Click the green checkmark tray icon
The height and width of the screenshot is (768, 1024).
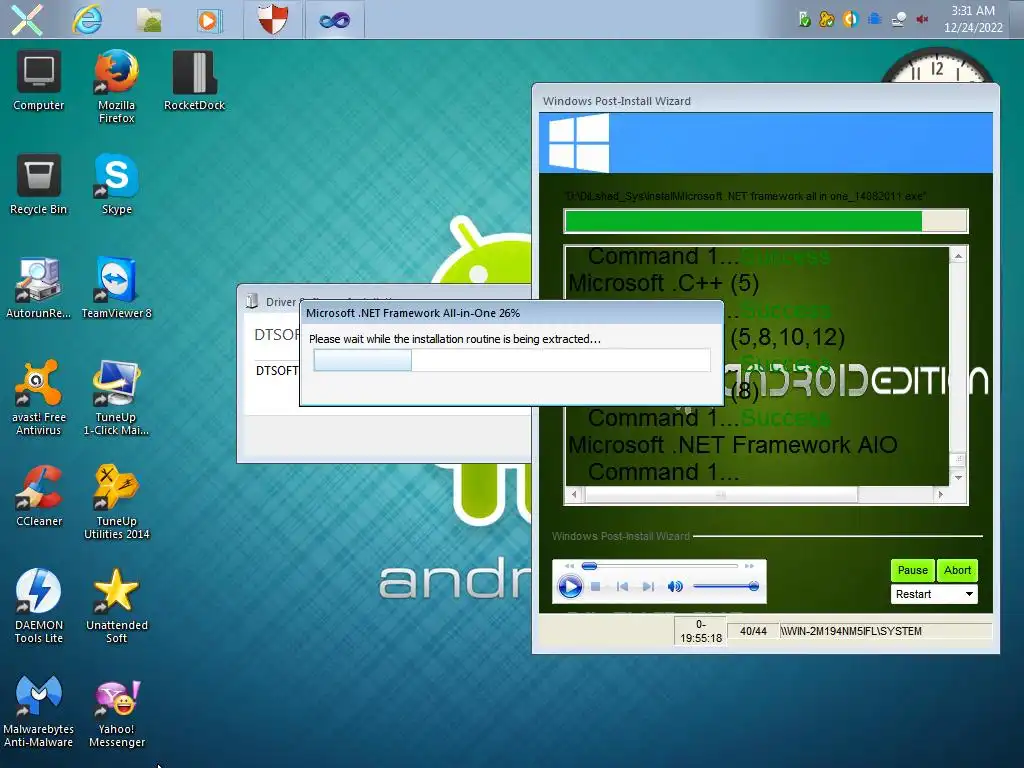point(805,20)
